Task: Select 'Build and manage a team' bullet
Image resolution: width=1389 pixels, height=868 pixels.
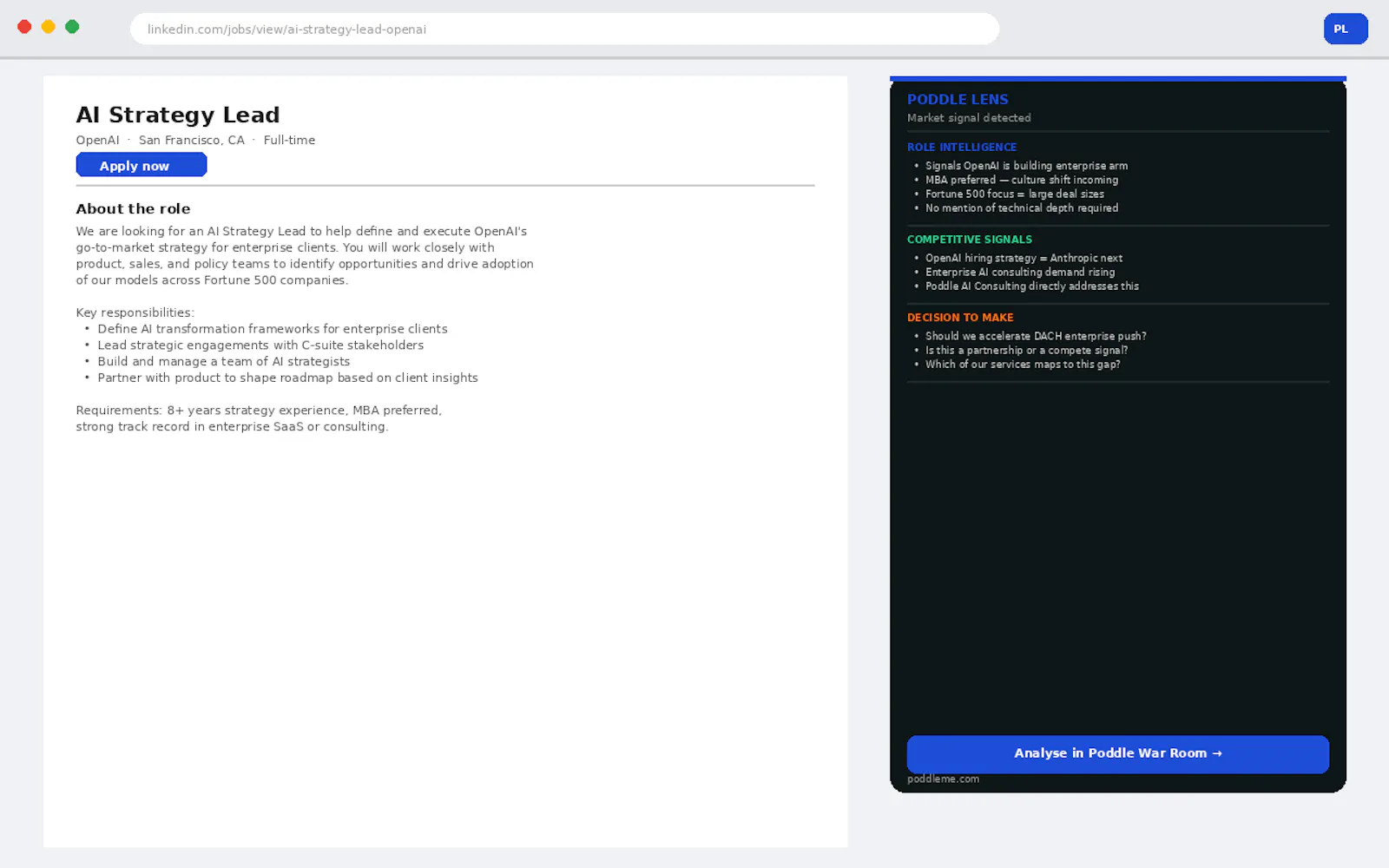Action: (x=224, y=362)
